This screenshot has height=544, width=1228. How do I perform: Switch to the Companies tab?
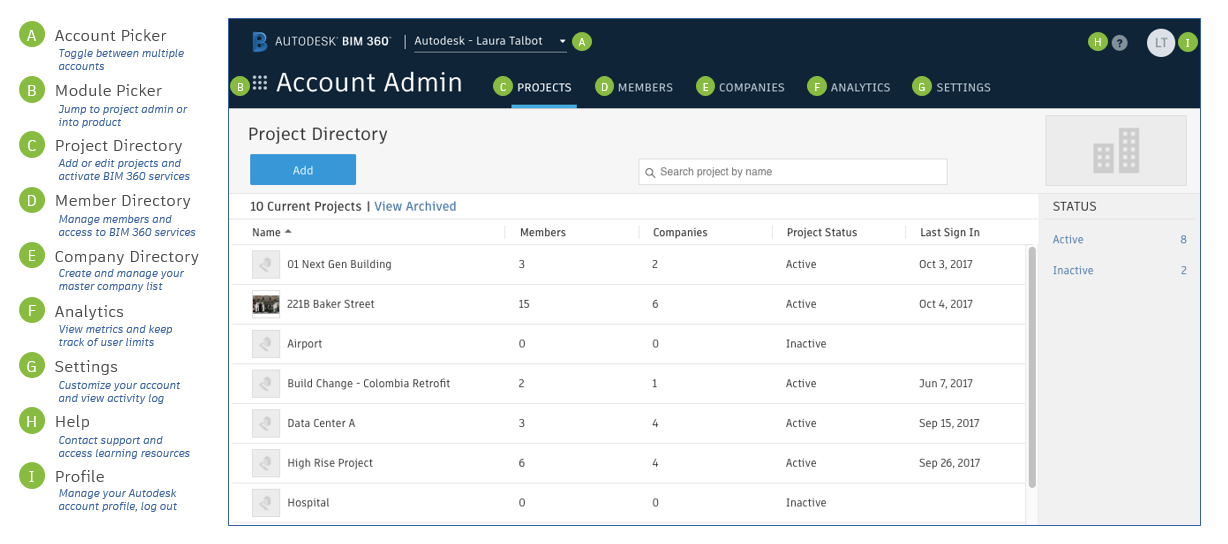coord(751,87)
